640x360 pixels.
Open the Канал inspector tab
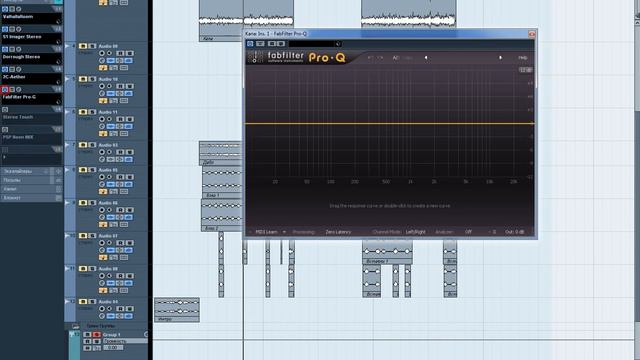(x=31, y=189)
